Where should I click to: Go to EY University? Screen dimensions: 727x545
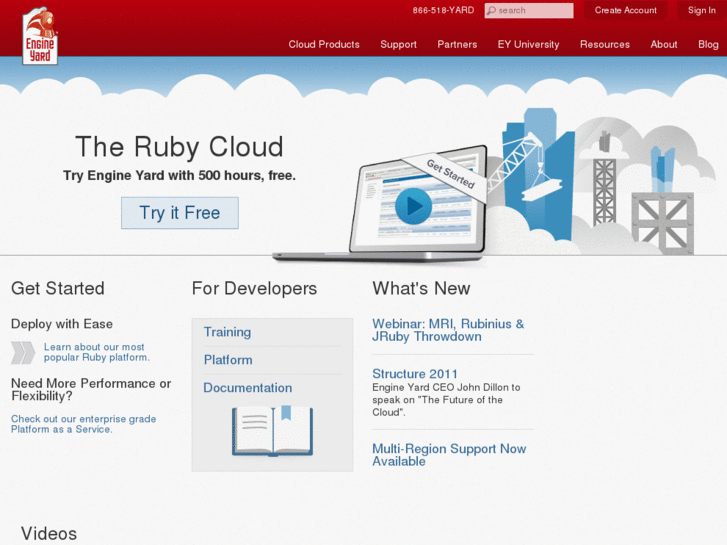pyautogui.click(x=529, y=45)
